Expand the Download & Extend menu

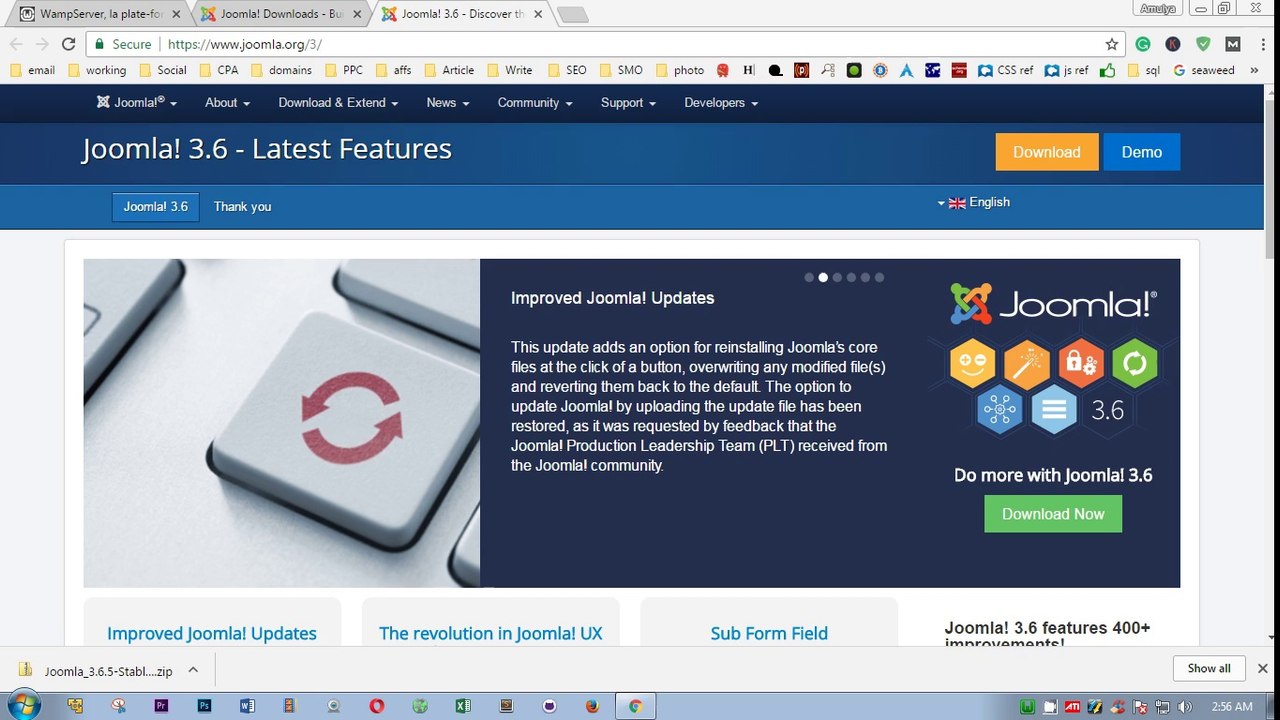338,102
